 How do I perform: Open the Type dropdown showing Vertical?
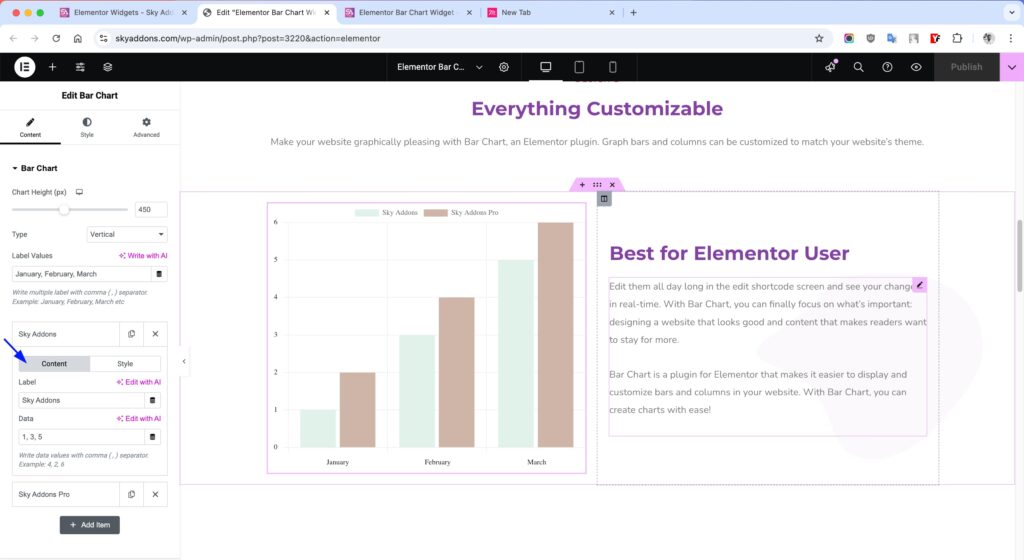coord(127,234)
